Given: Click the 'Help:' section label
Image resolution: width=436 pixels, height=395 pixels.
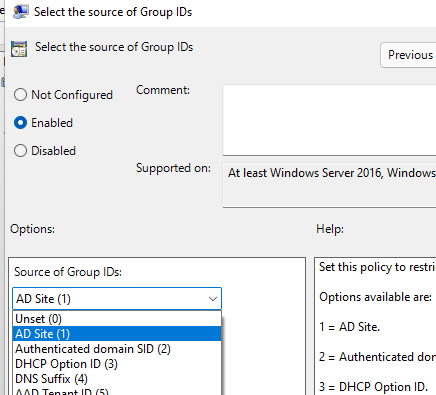Looking at the screenshot, I should pos(330,229).
